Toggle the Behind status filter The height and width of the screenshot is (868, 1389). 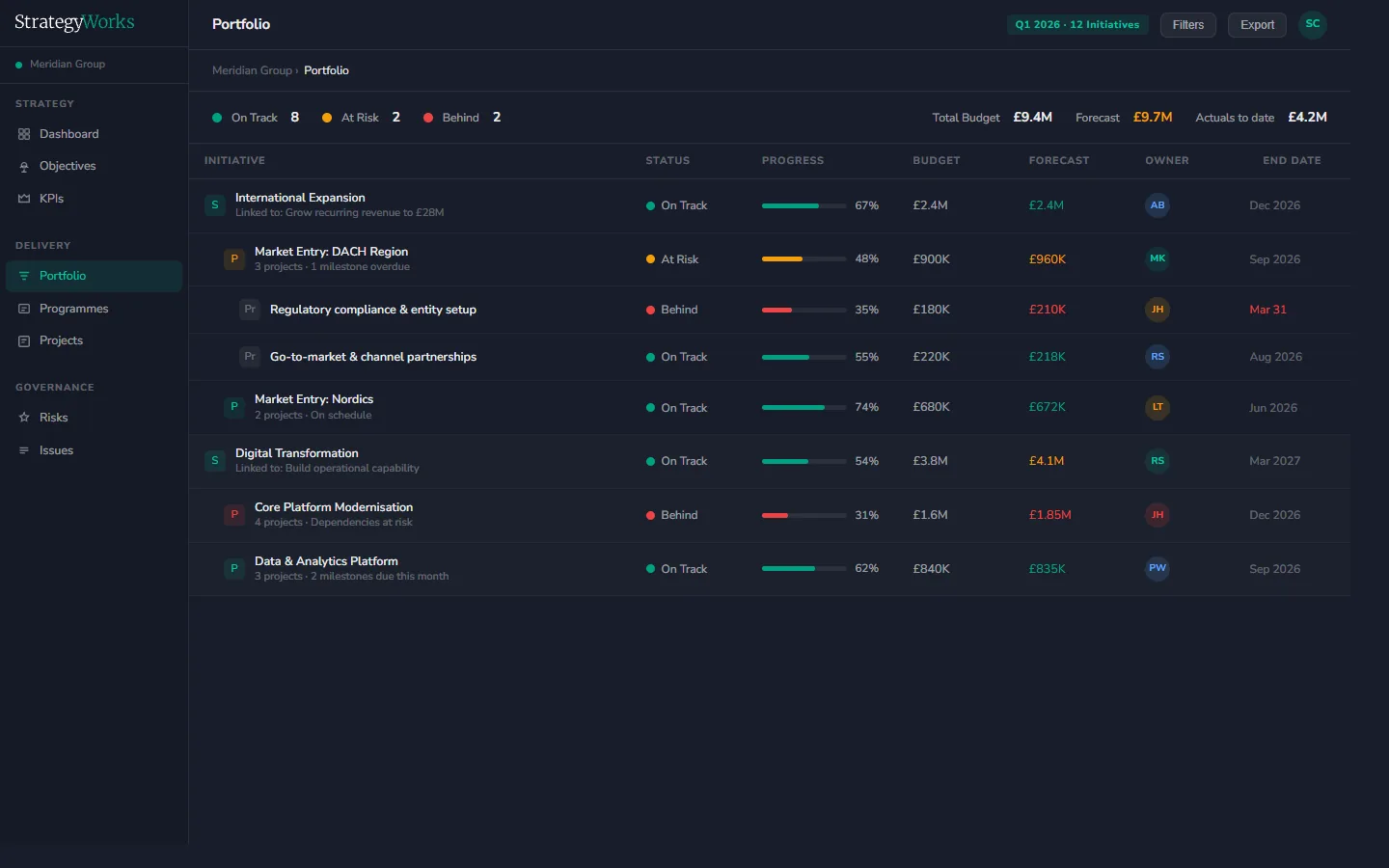pos(460,117)
